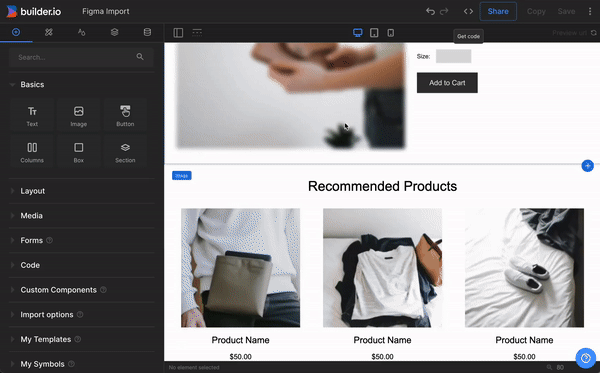The height and width of the screenshot is (373, 600).
Task: Open the Size selector box
Action: pos(453,56)
